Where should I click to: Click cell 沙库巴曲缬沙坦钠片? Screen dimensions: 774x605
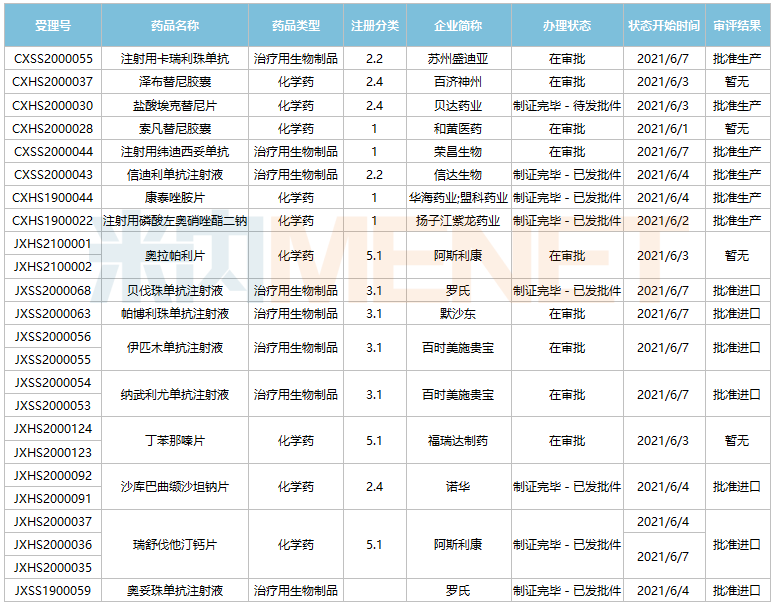175,487
